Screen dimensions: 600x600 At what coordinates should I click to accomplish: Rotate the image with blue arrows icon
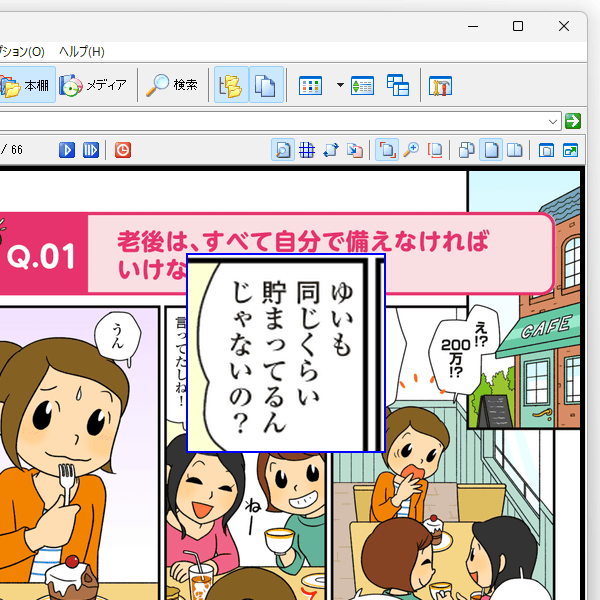coord(331,150)
